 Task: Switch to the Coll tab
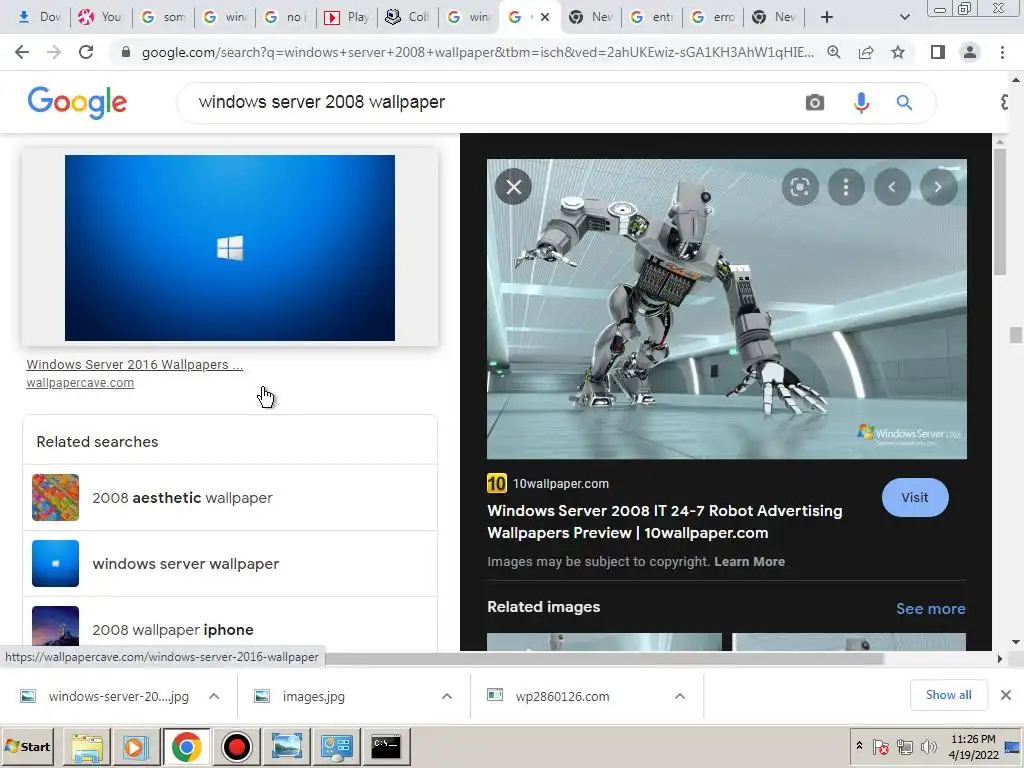pos(408,18)
